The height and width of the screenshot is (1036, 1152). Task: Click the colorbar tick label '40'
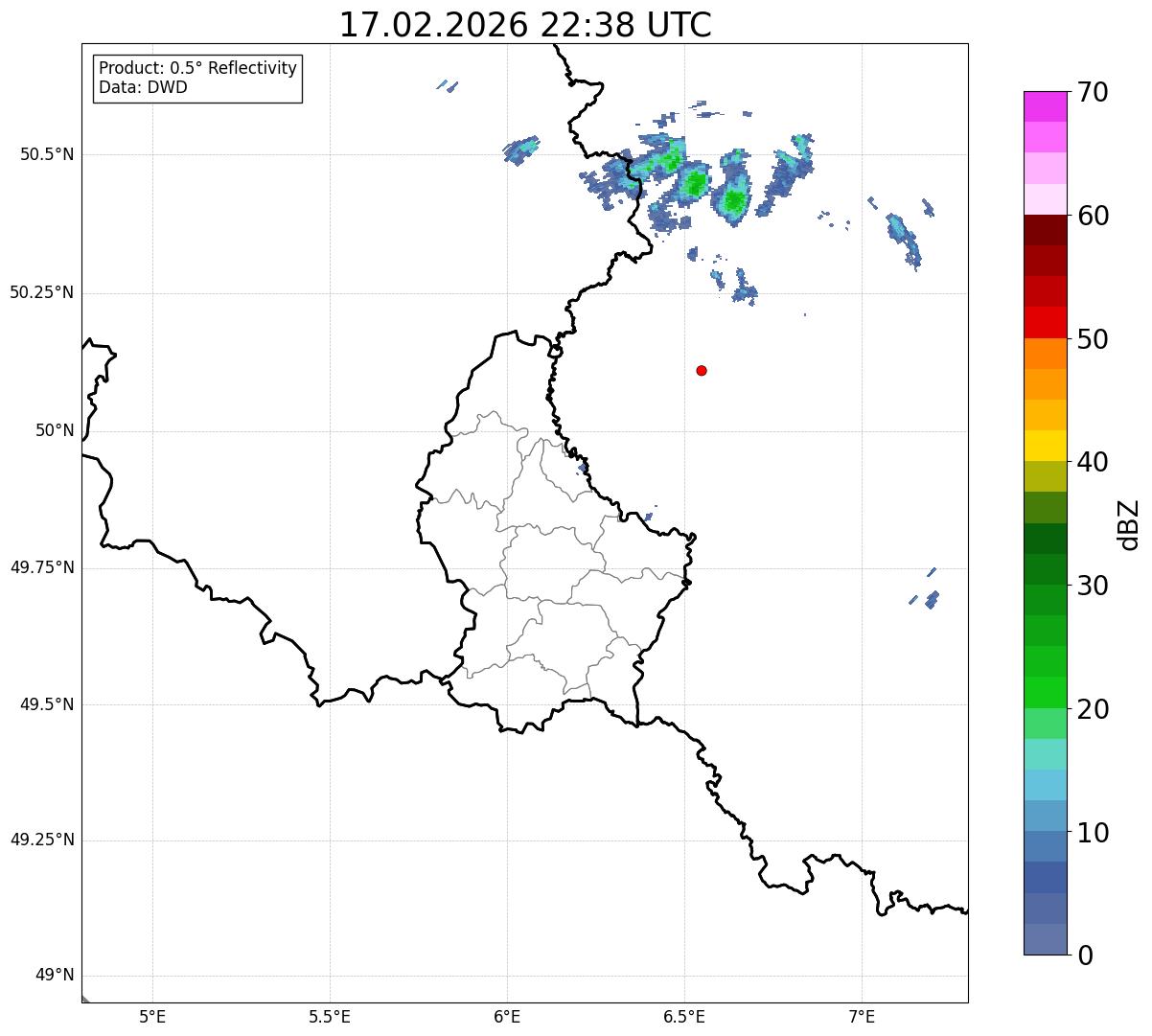pos(1093,462)
